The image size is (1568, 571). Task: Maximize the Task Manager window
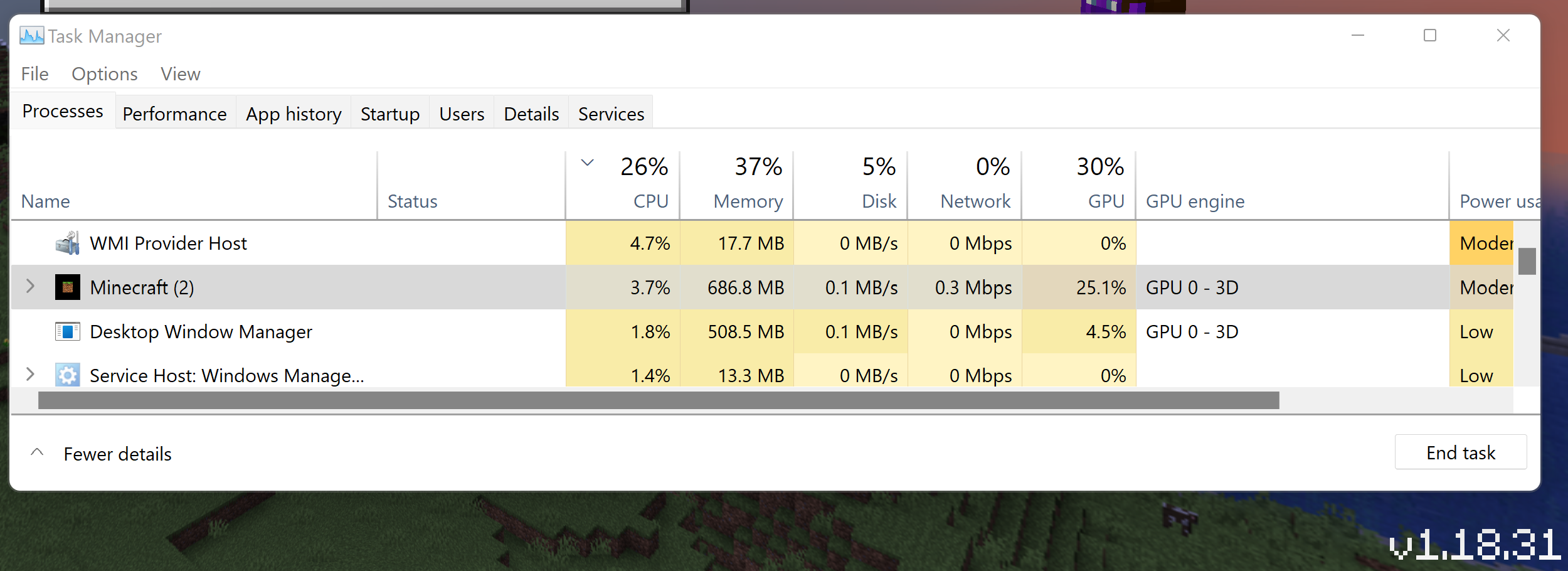coord(1430,36)
